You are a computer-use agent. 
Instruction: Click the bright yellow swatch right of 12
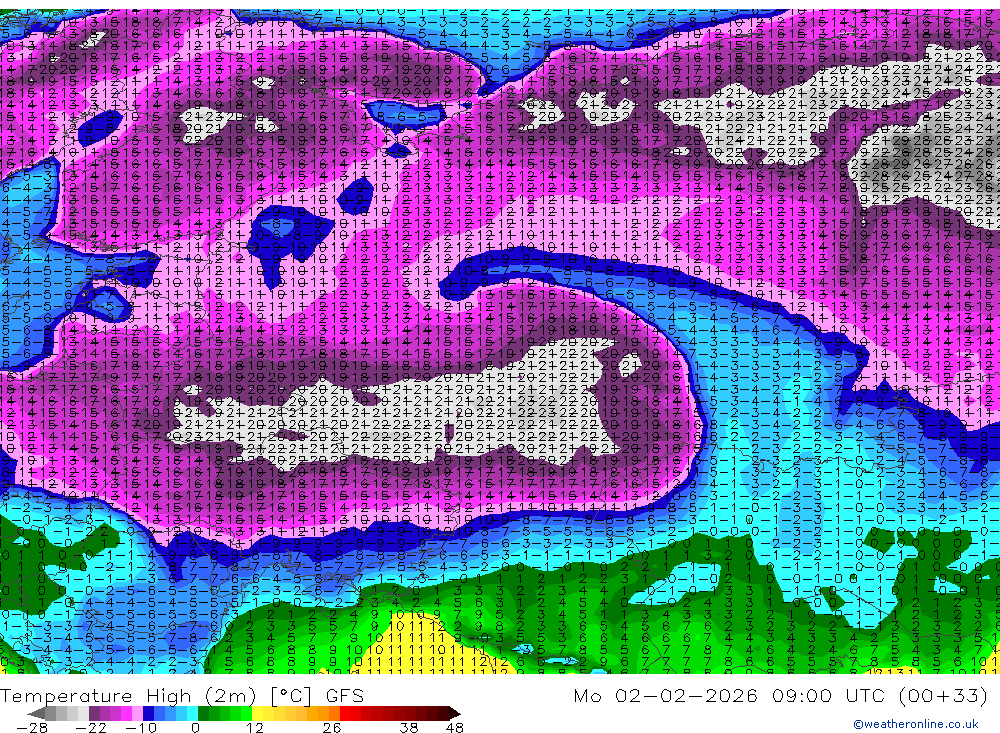257,714
